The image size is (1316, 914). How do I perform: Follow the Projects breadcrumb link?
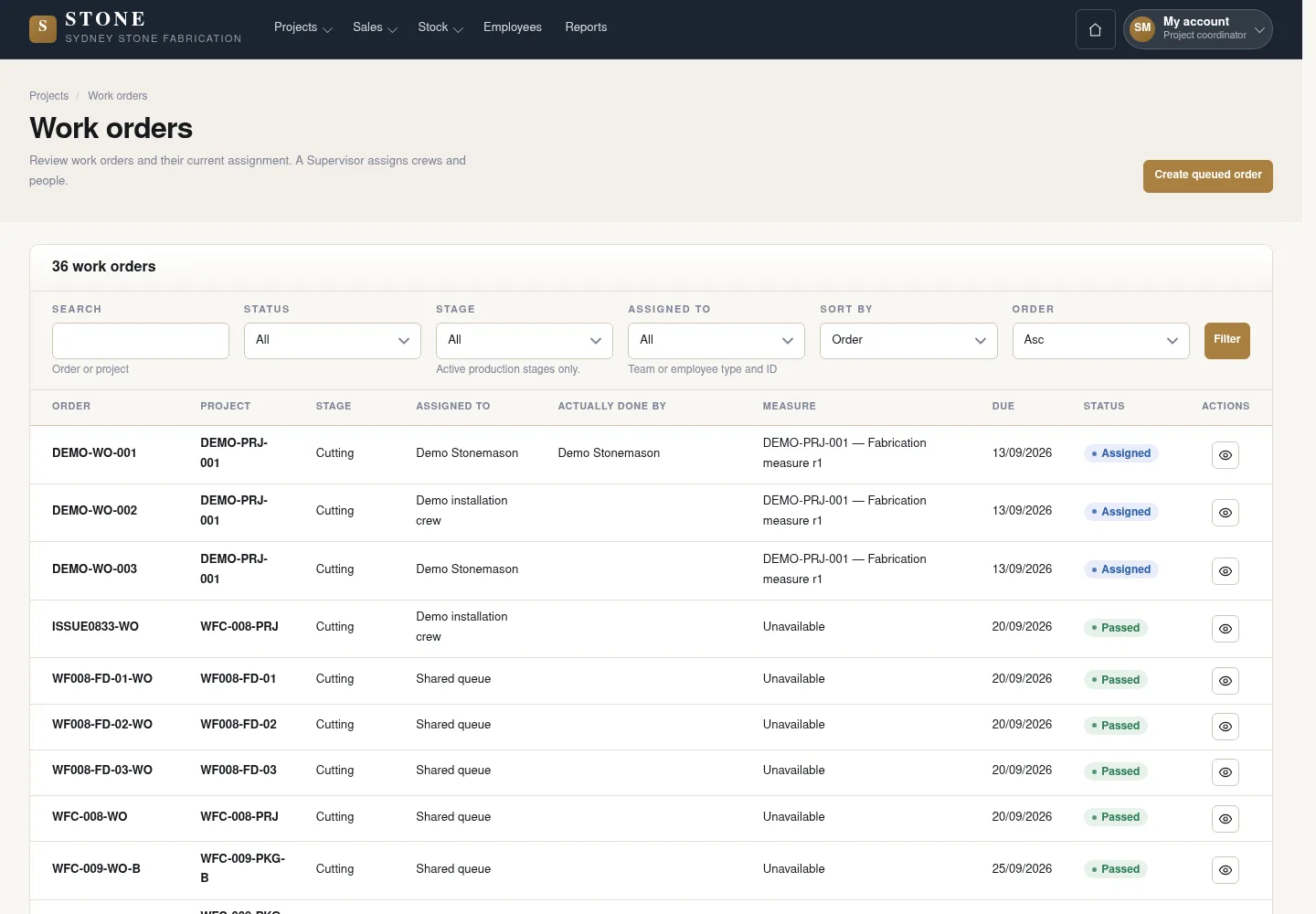coord(48,96)
